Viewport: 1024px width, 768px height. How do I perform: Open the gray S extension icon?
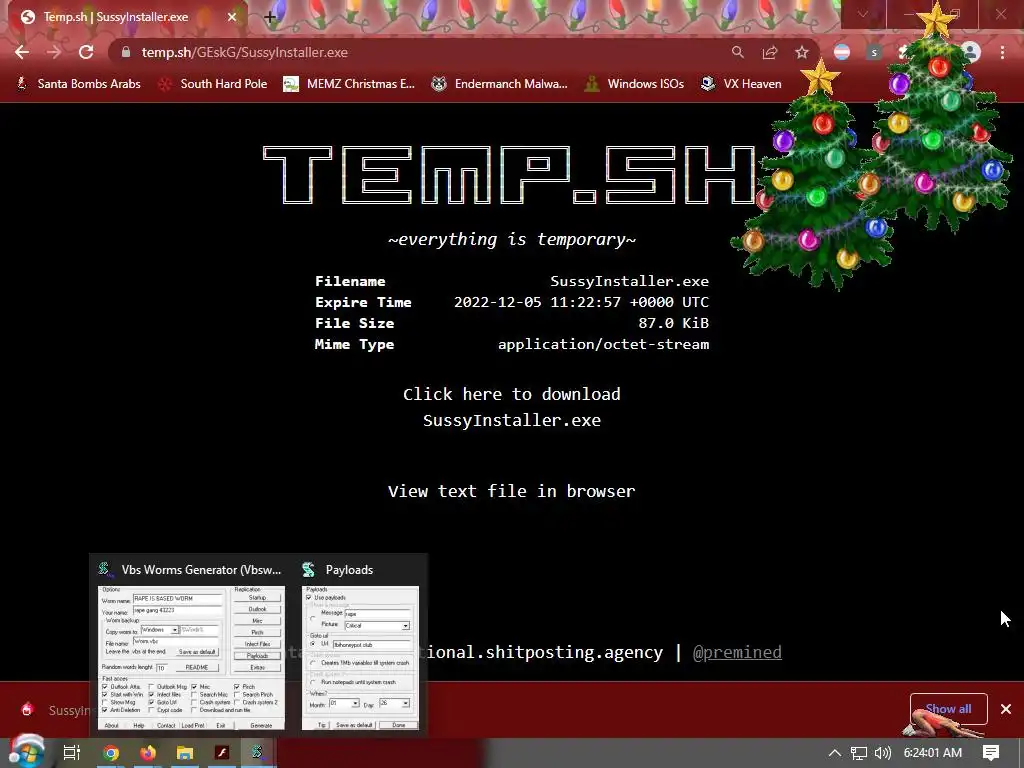874,52
